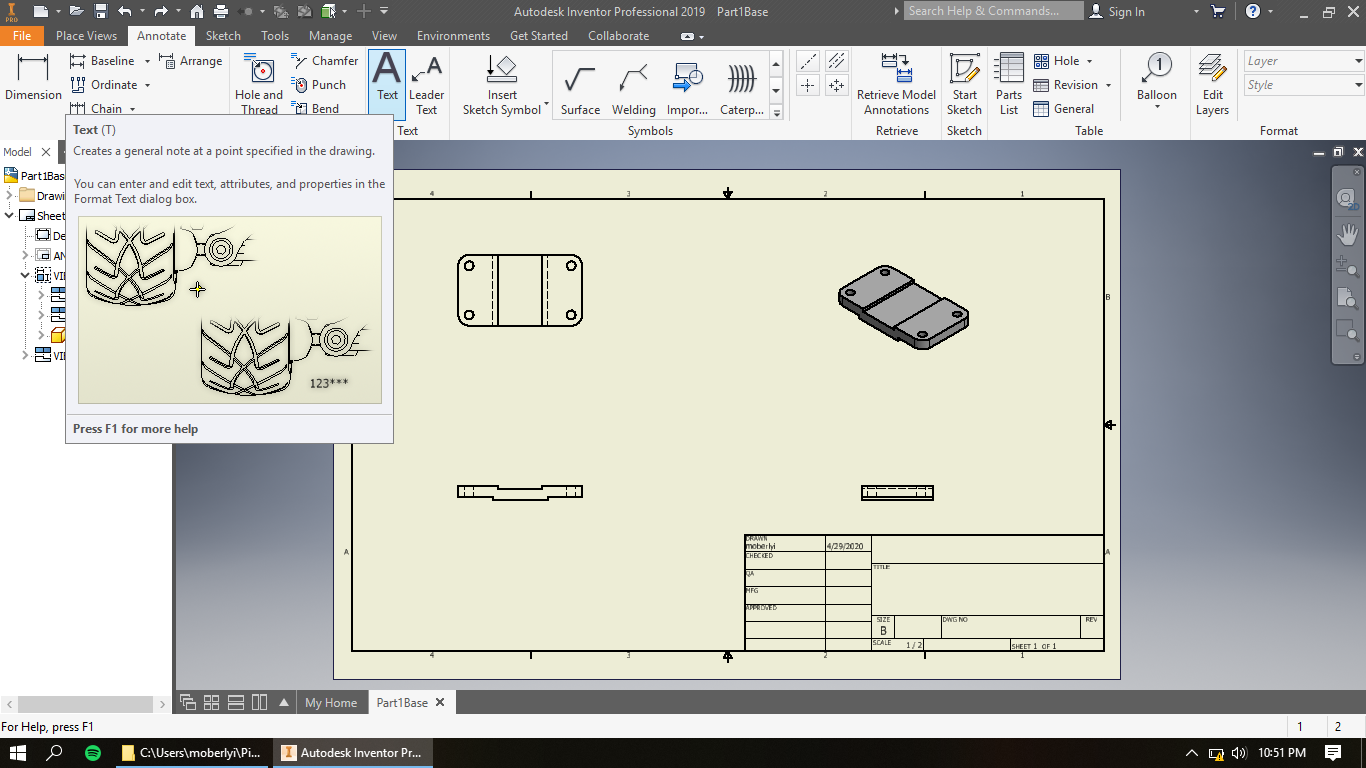Select the Pan hand tool in navigation bar
The width and height of the screenshot is (1366, 768).
1347,233
